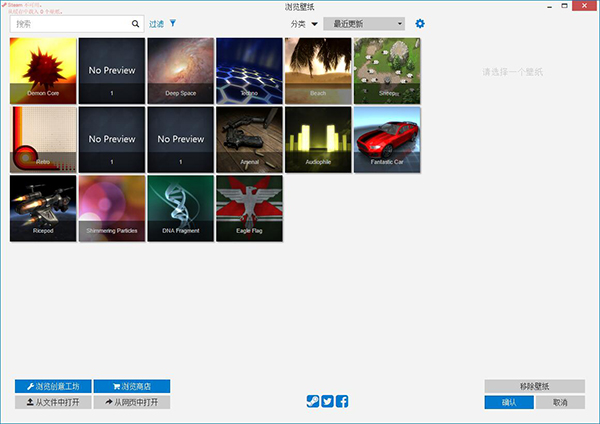Open the Twitter icon link
The width and height of the screenshot is (600, 424).
[x=327, y=401]
